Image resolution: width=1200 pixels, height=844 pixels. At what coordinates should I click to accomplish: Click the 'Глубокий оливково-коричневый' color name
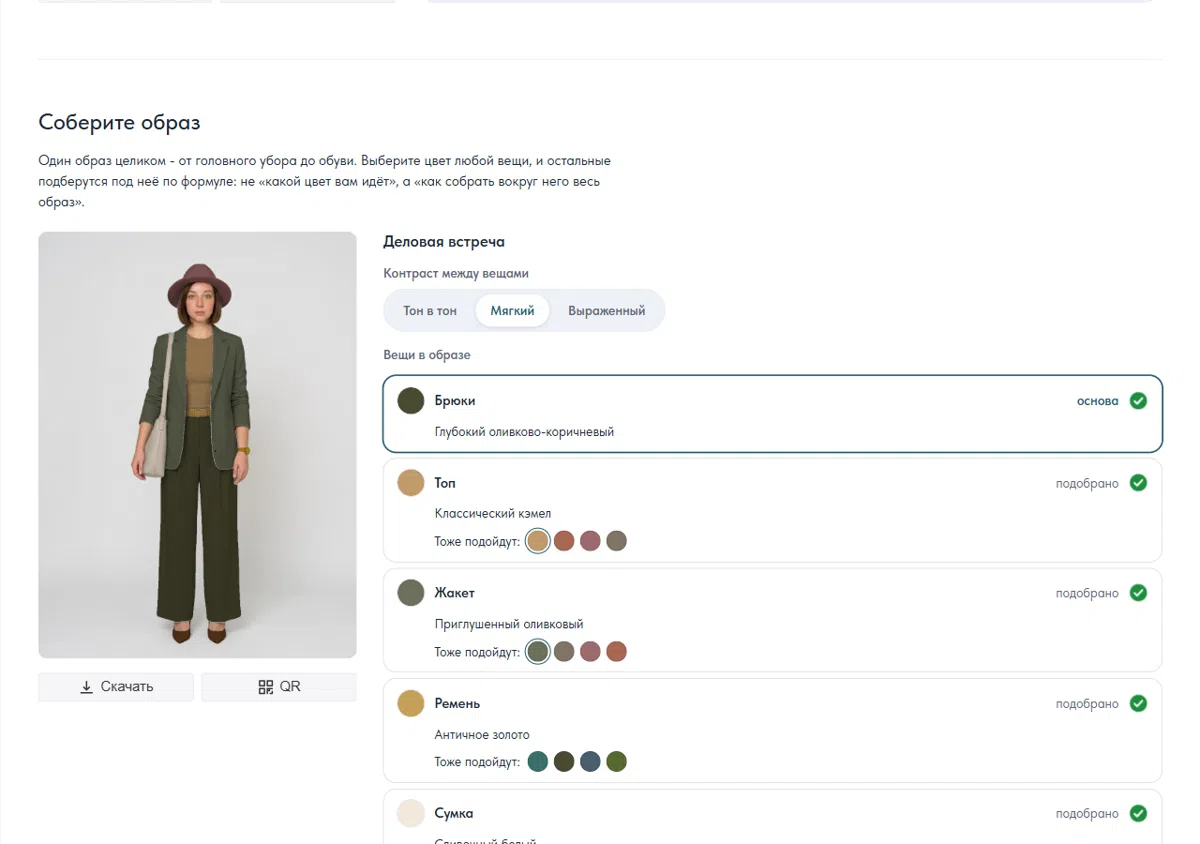tap(524, 432)
